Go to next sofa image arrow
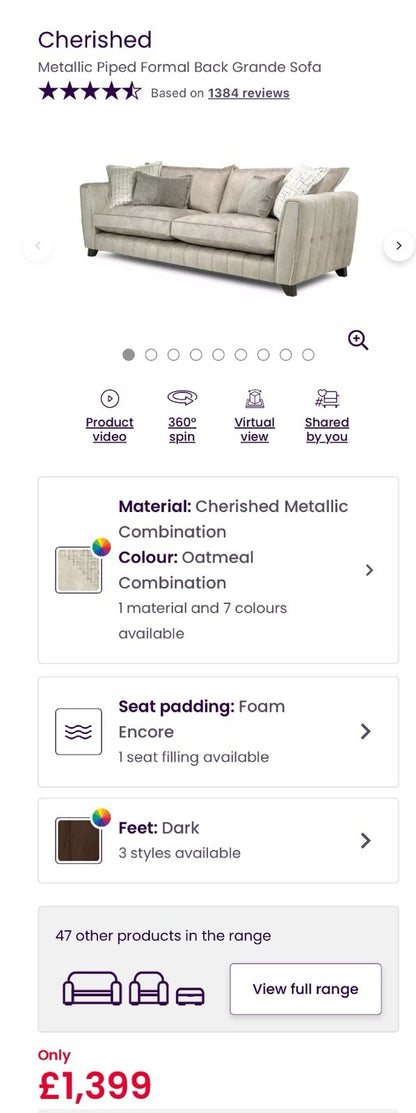The image size is (416, 1113). [399, 246]
